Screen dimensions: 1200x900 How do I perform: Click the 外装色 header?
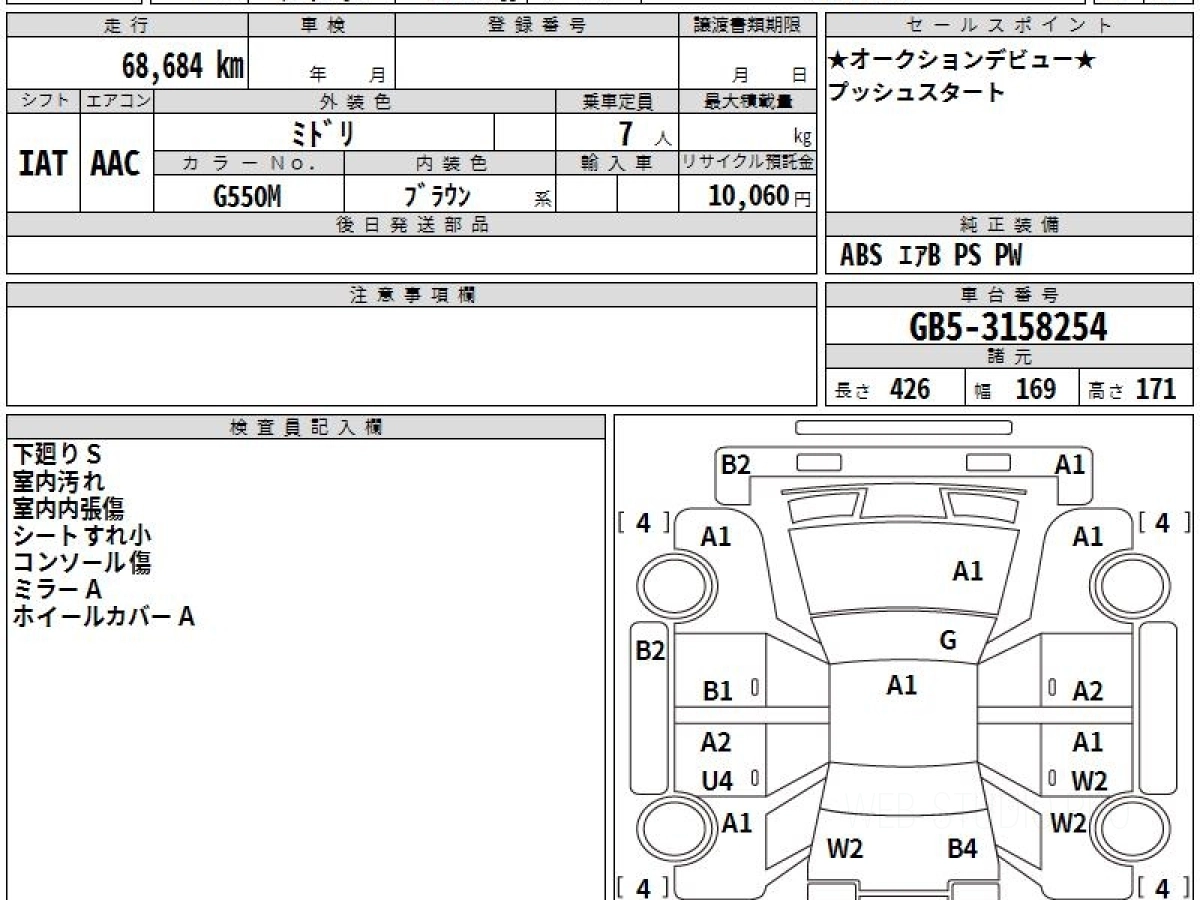pyautogui.click(x=355, y=101)
